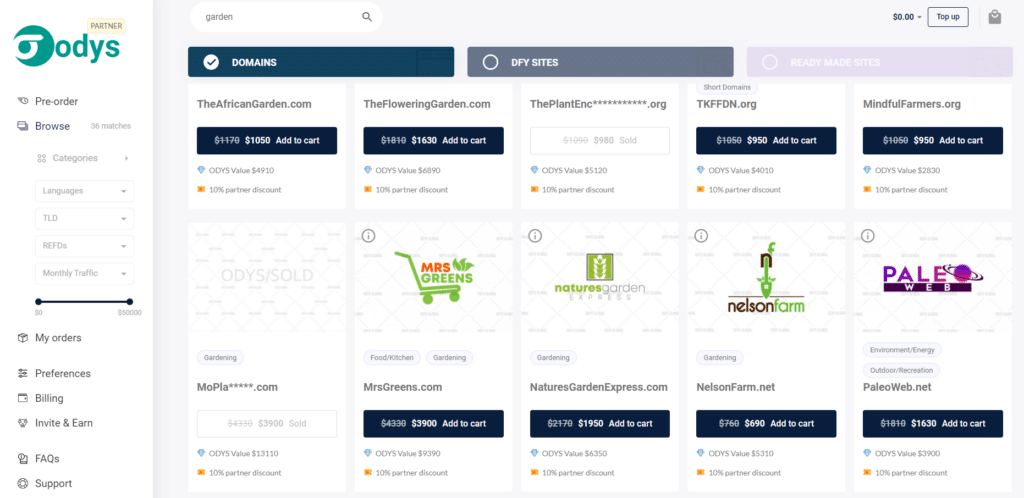This screenshot has width=1024, height=498.
Task: Click the Categories grid icon
Action: [41, 158]
